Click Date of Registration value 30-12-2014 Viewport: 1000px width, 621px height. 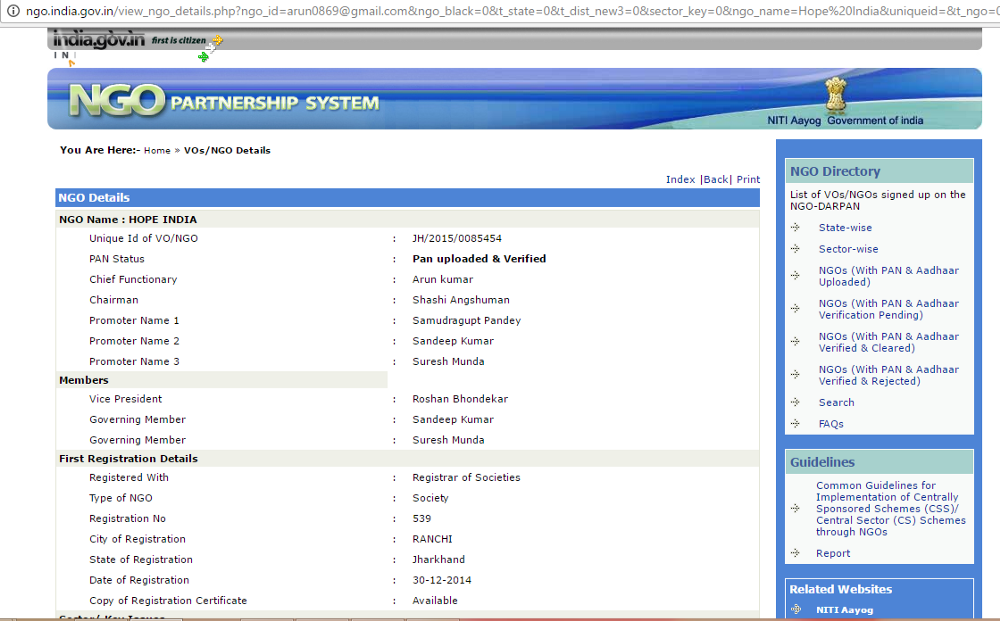pyautogui.click(x=441, y=580)
